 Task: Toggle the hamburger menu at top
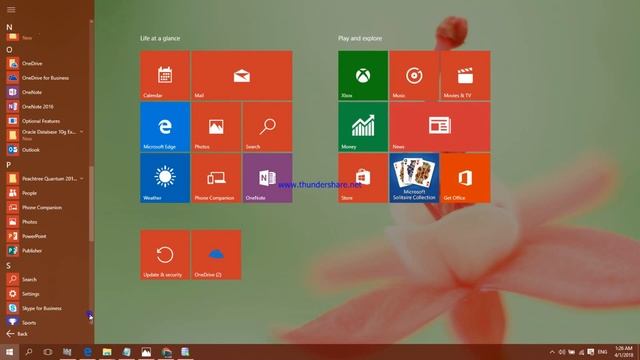(11, 9)
